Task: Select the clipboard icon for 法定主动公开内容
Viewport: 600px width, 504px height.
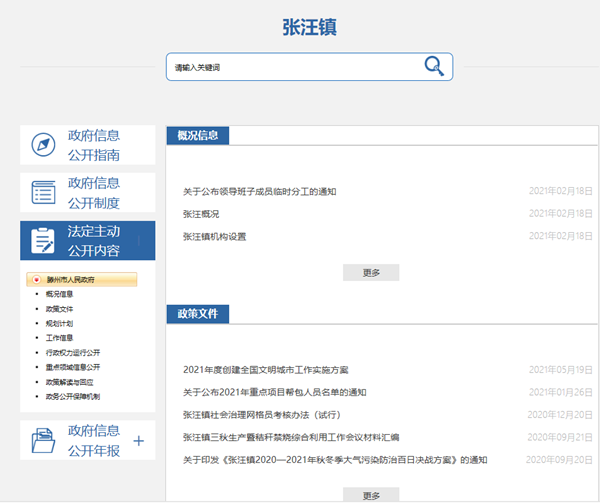Action: pos(43,241)
